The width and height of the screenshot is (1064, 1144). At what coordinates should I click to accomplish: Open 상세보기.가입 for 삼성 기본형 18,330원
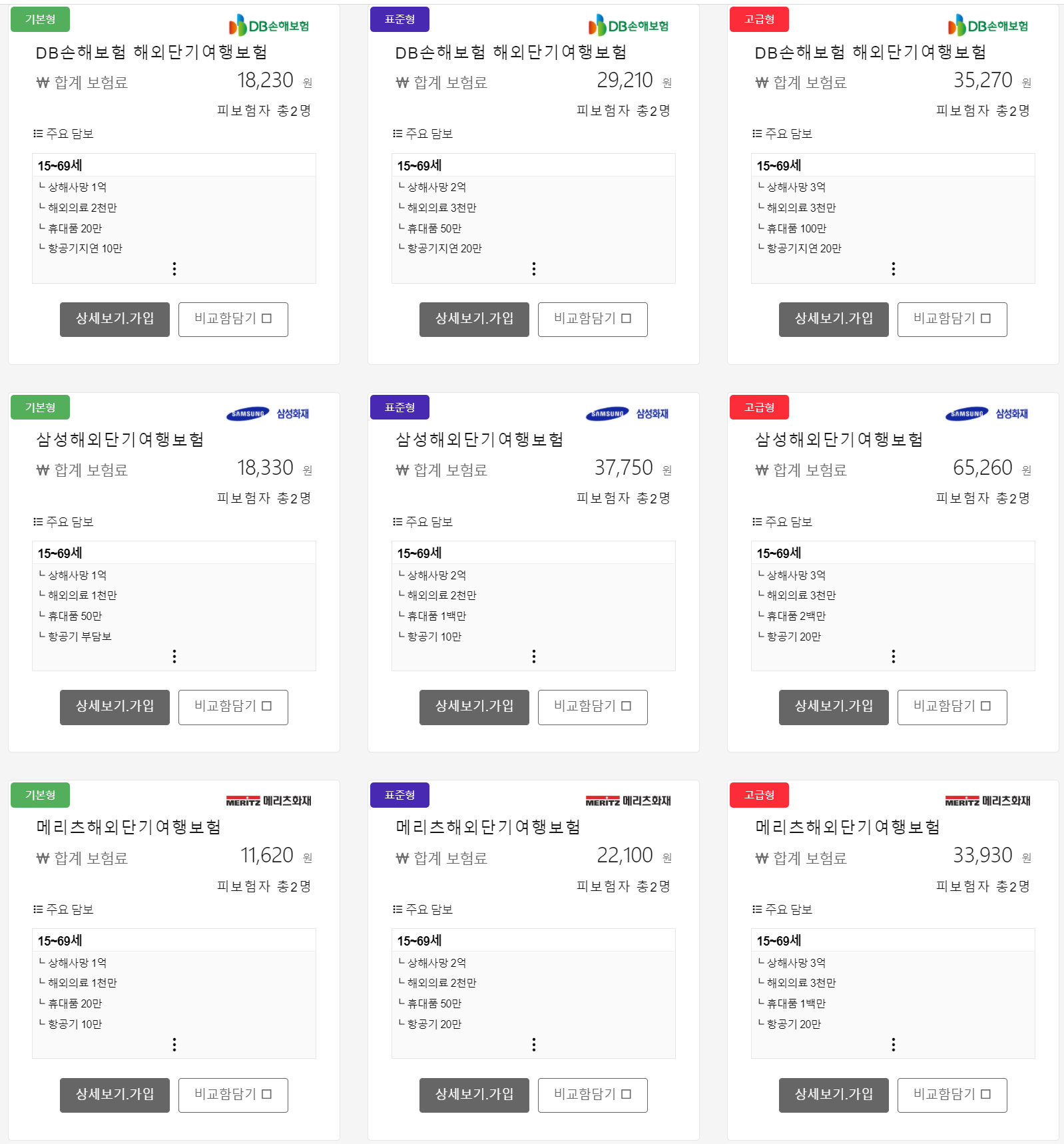click(x=115, y=707)
